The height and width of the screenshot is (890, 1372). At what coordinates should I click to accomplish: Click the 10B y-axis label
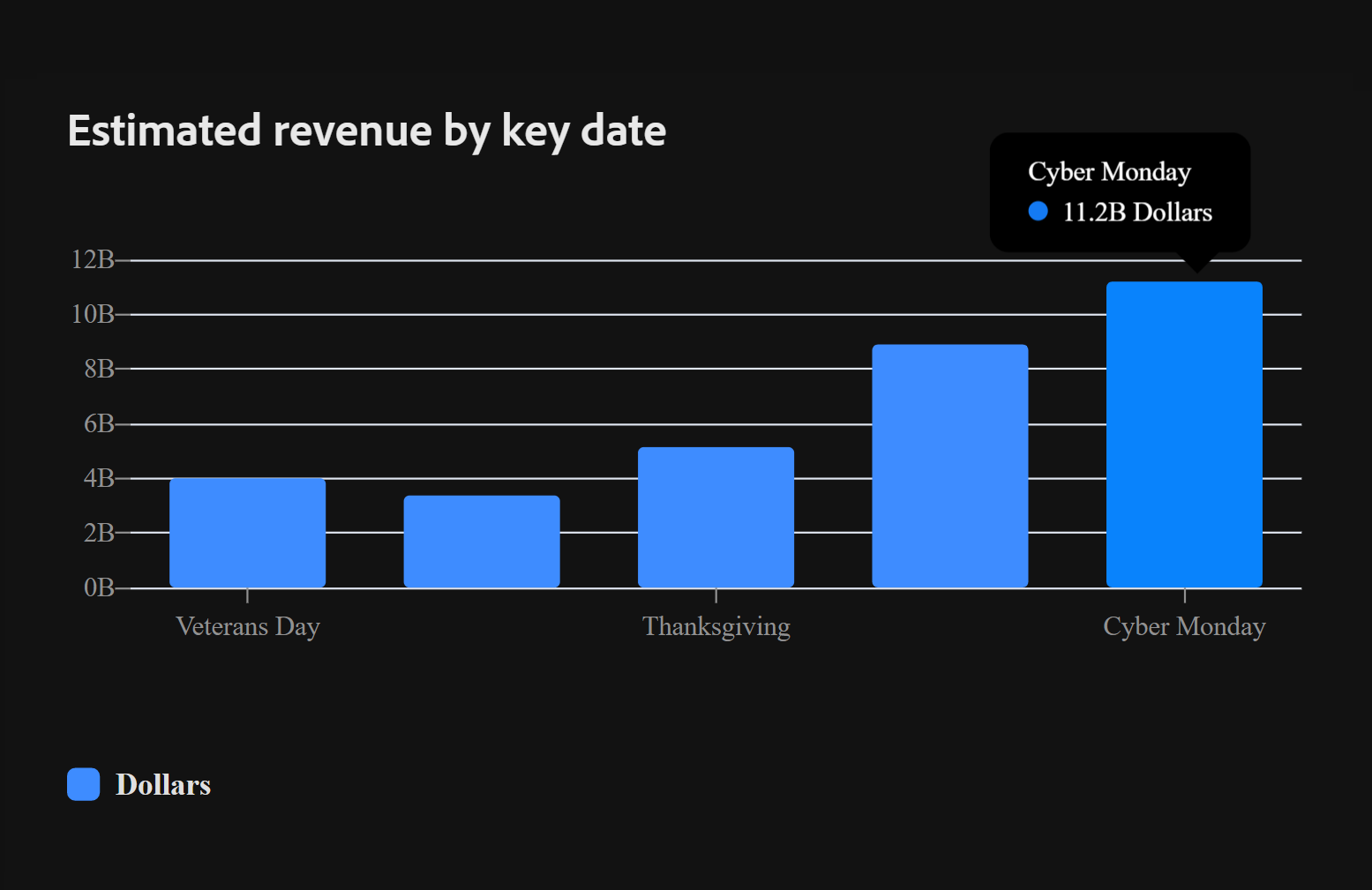click(93, 314)
